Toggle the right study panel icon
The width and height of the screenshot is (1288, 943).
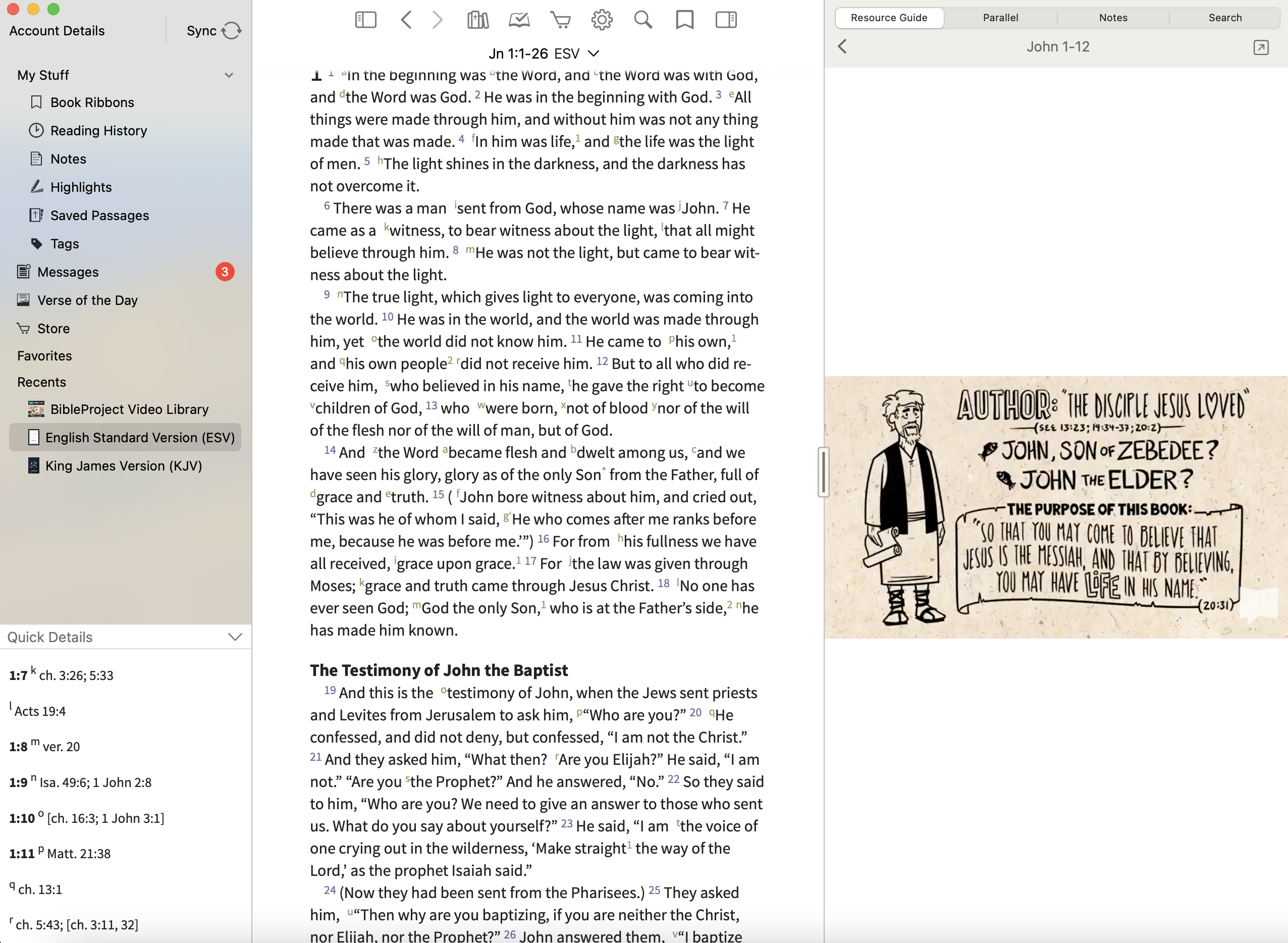click(x=726, y=20)
